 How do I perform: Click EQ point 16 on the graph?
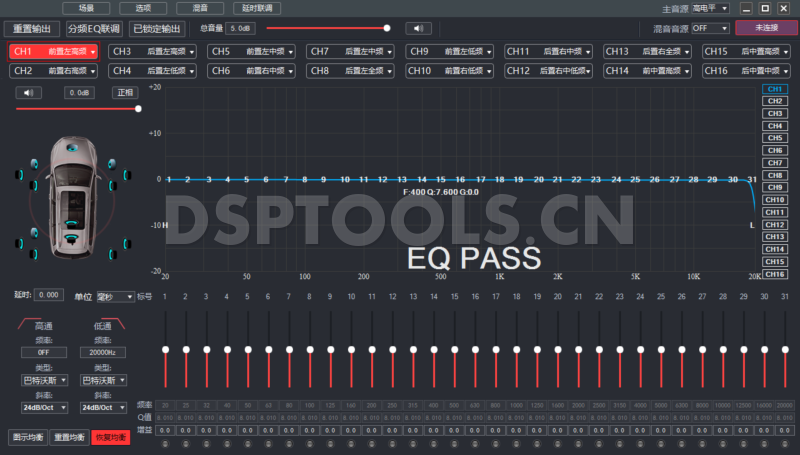click(x=461, y=180)
